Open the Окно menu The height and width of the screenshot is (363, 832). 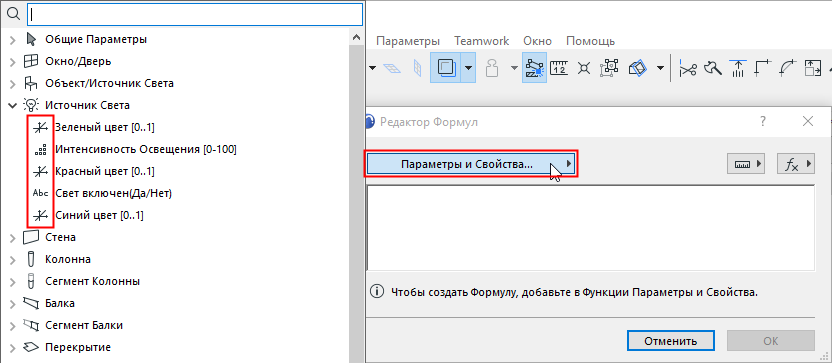click(537, 41)
